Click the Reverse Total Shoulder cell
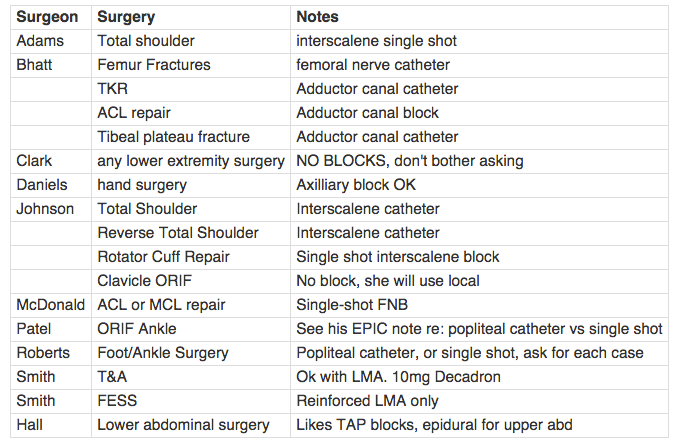The height and width of the screenshot is (444, 682). 191,233
